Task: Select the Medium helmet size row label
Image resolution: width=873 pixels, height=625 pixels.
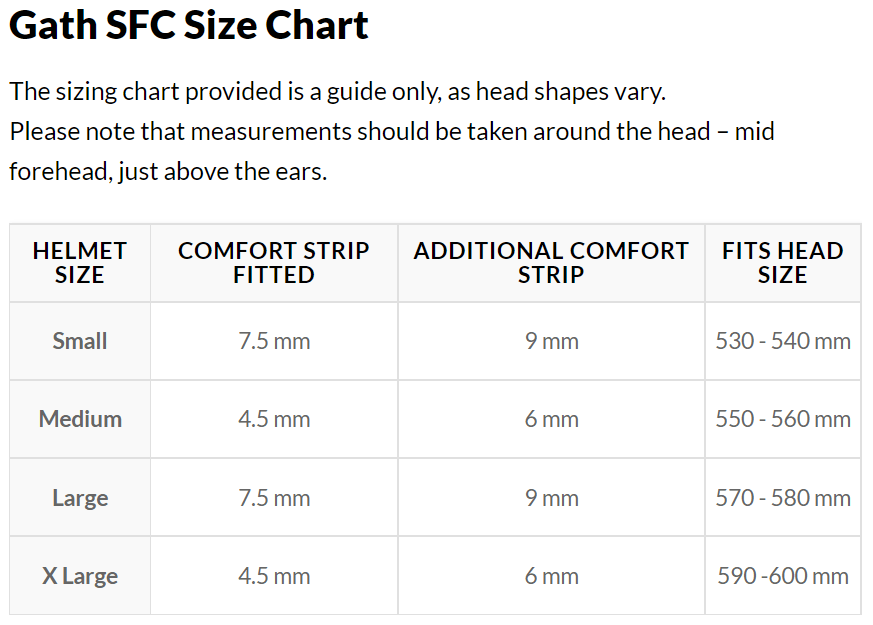Action: 80,419
